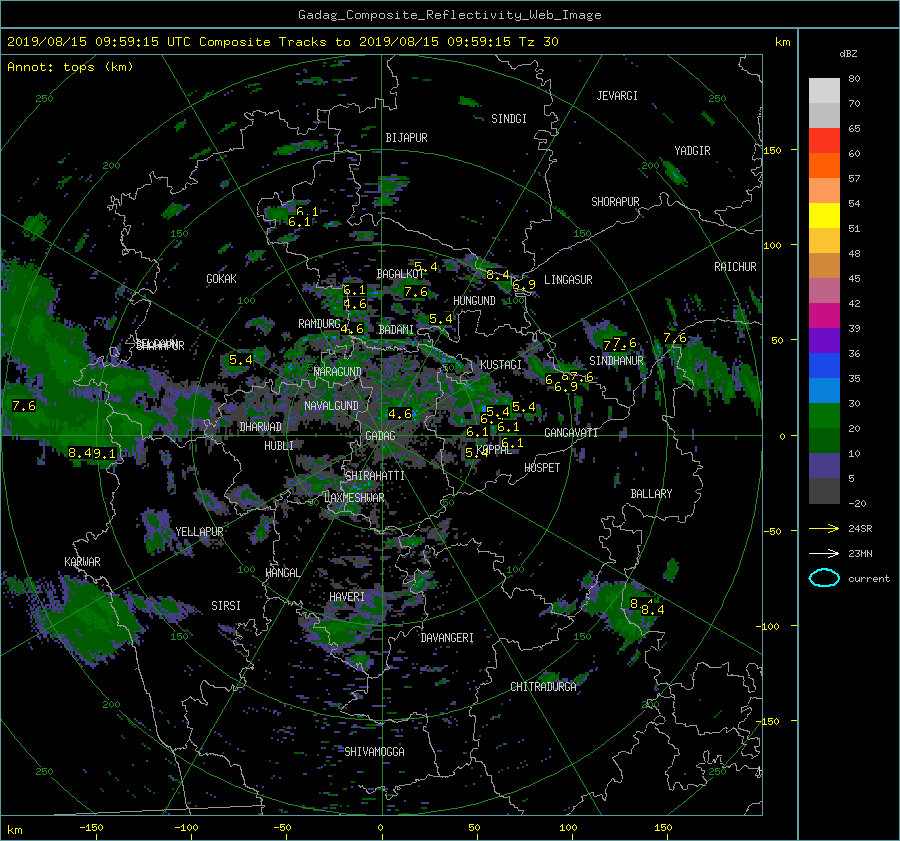Click the 'km' unit label at bottom-left
900x841 pixels.
[x=14, y=830]
